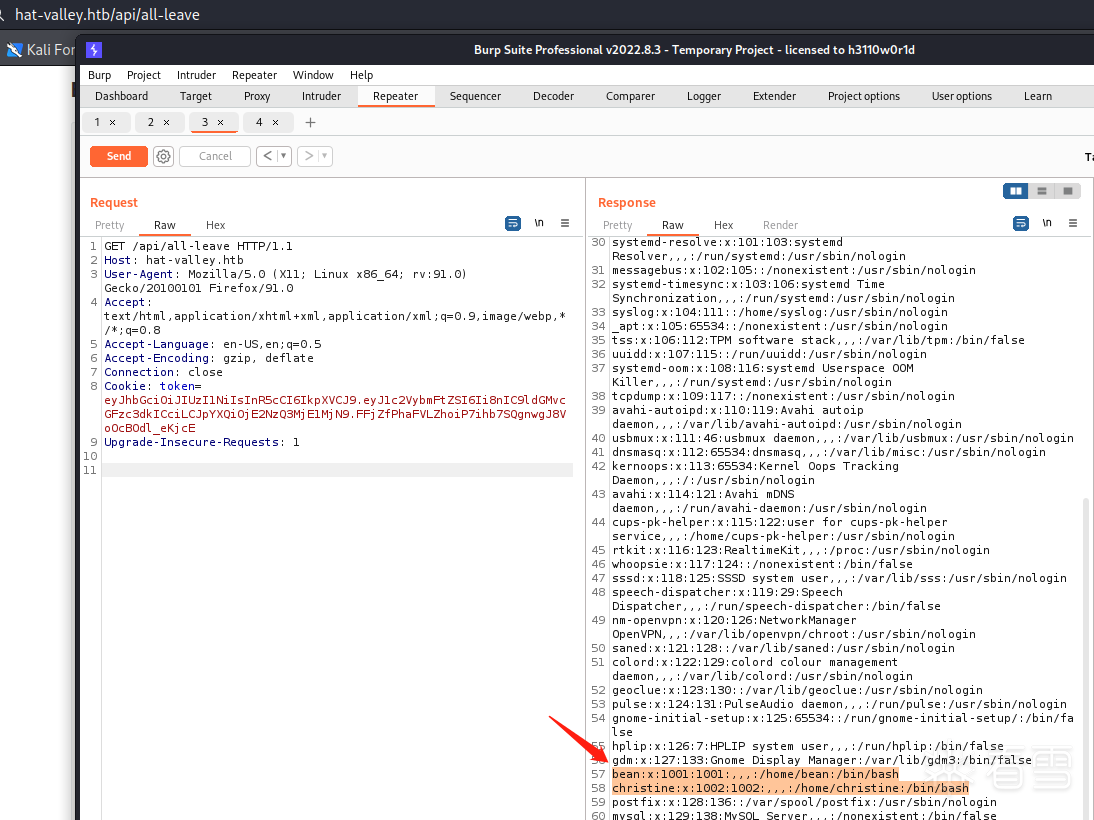Expand the back history dropdown arrow
Screen dimensions: 1094x820
(284, 156)
